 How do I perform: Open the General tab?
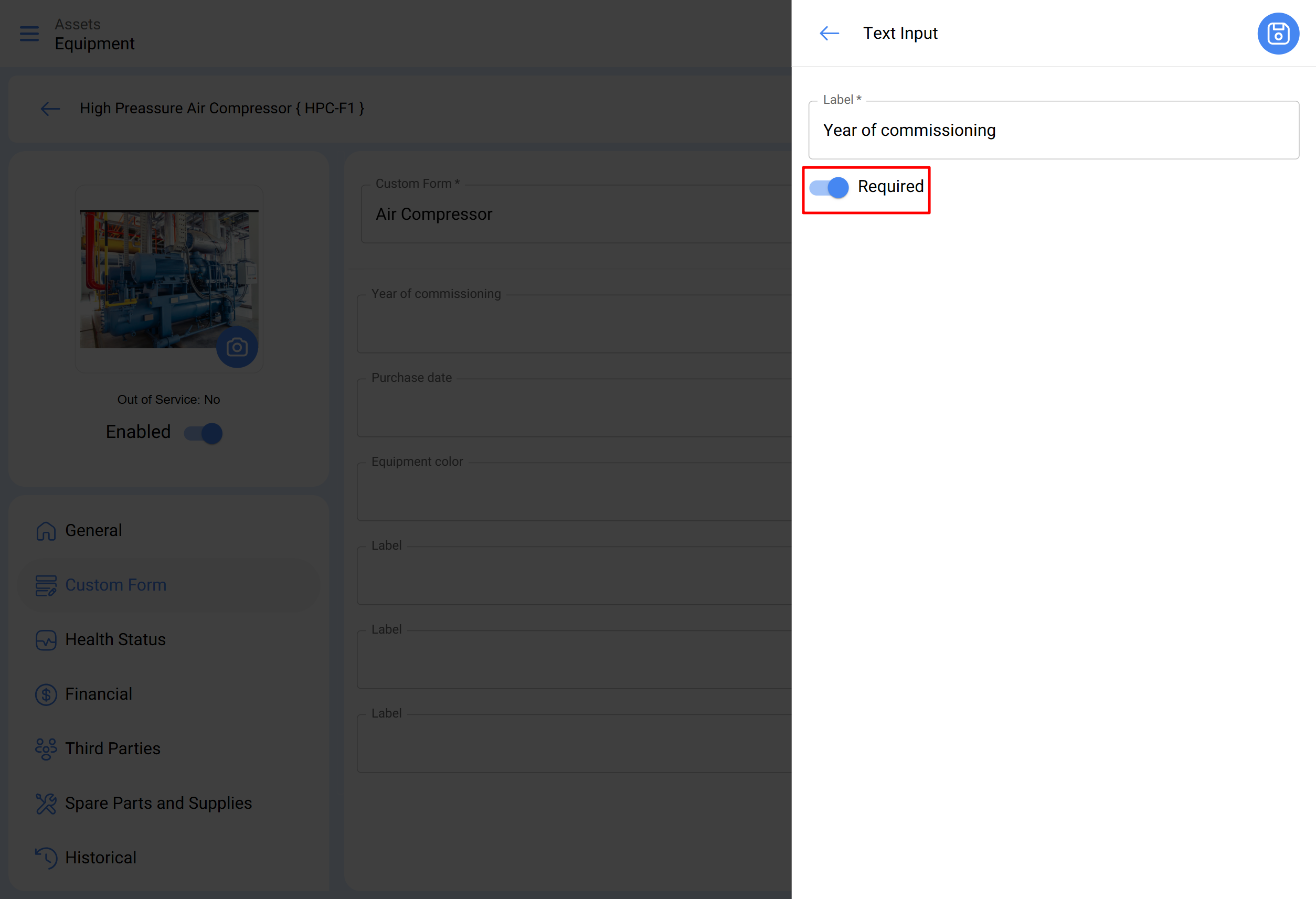point(93,530)
